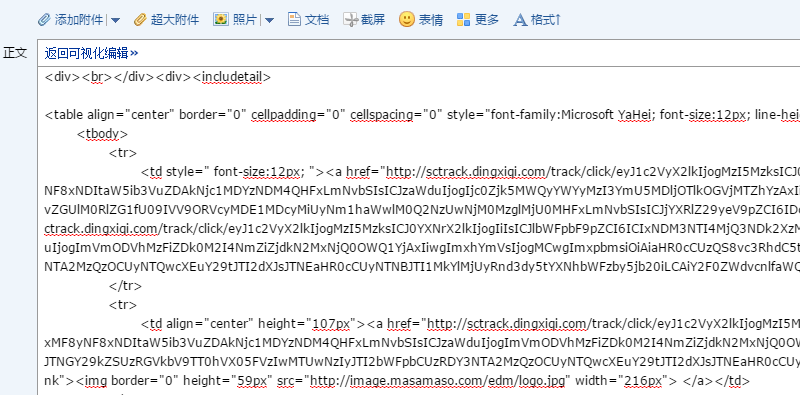Click the <tbody> tag line
This screenshot has width=800, height=395.
pos(102,134)
